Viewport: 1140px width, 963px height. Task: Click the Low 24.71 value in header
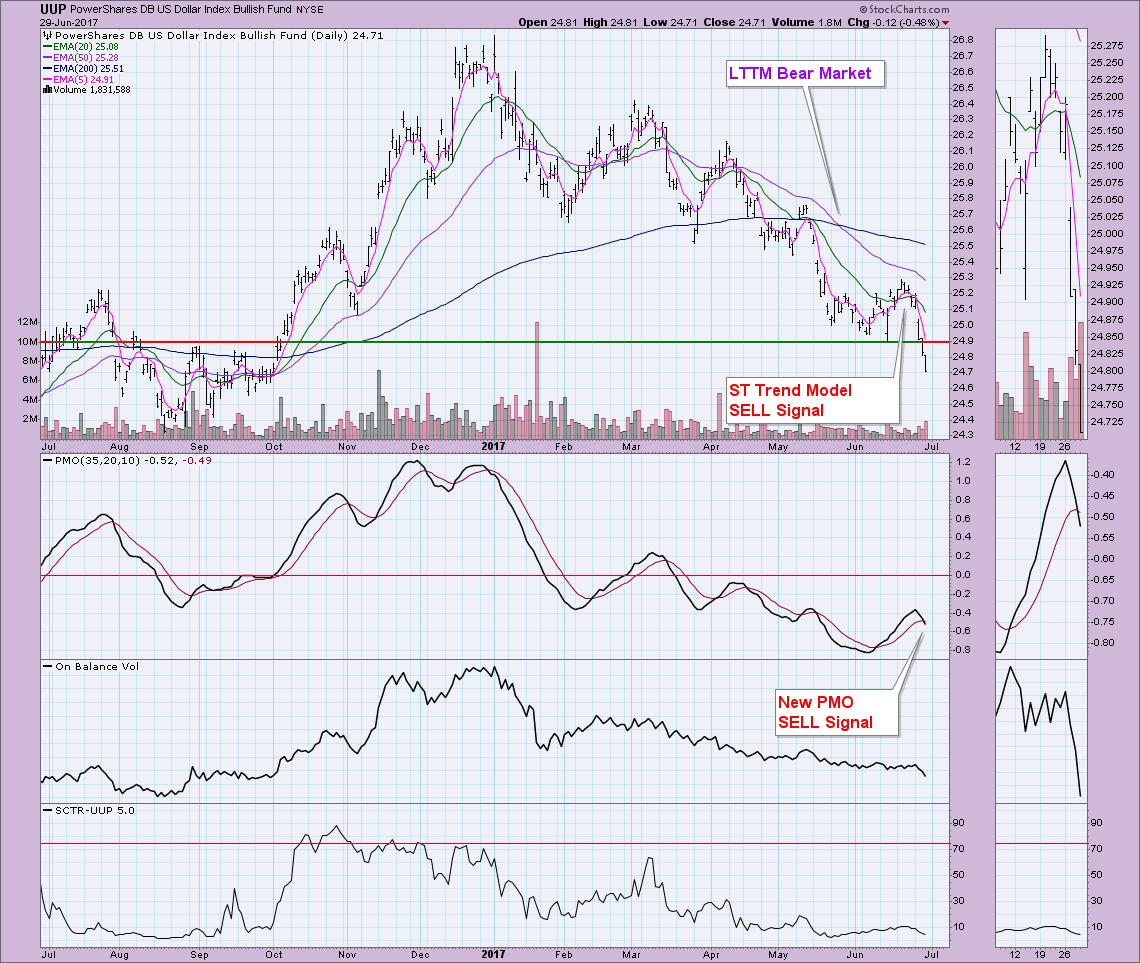(670, 23)
